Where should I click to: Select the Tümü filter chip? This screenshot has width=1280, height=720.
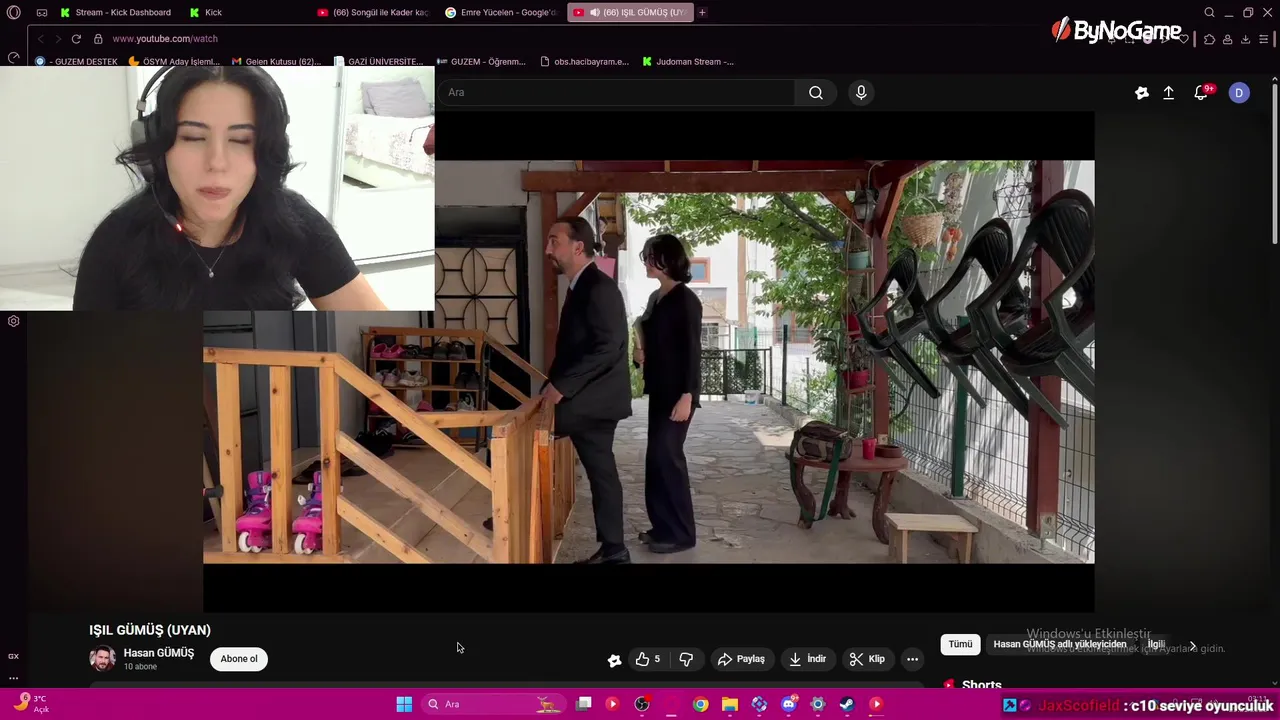pyautogui.click(x=960, y=644)
